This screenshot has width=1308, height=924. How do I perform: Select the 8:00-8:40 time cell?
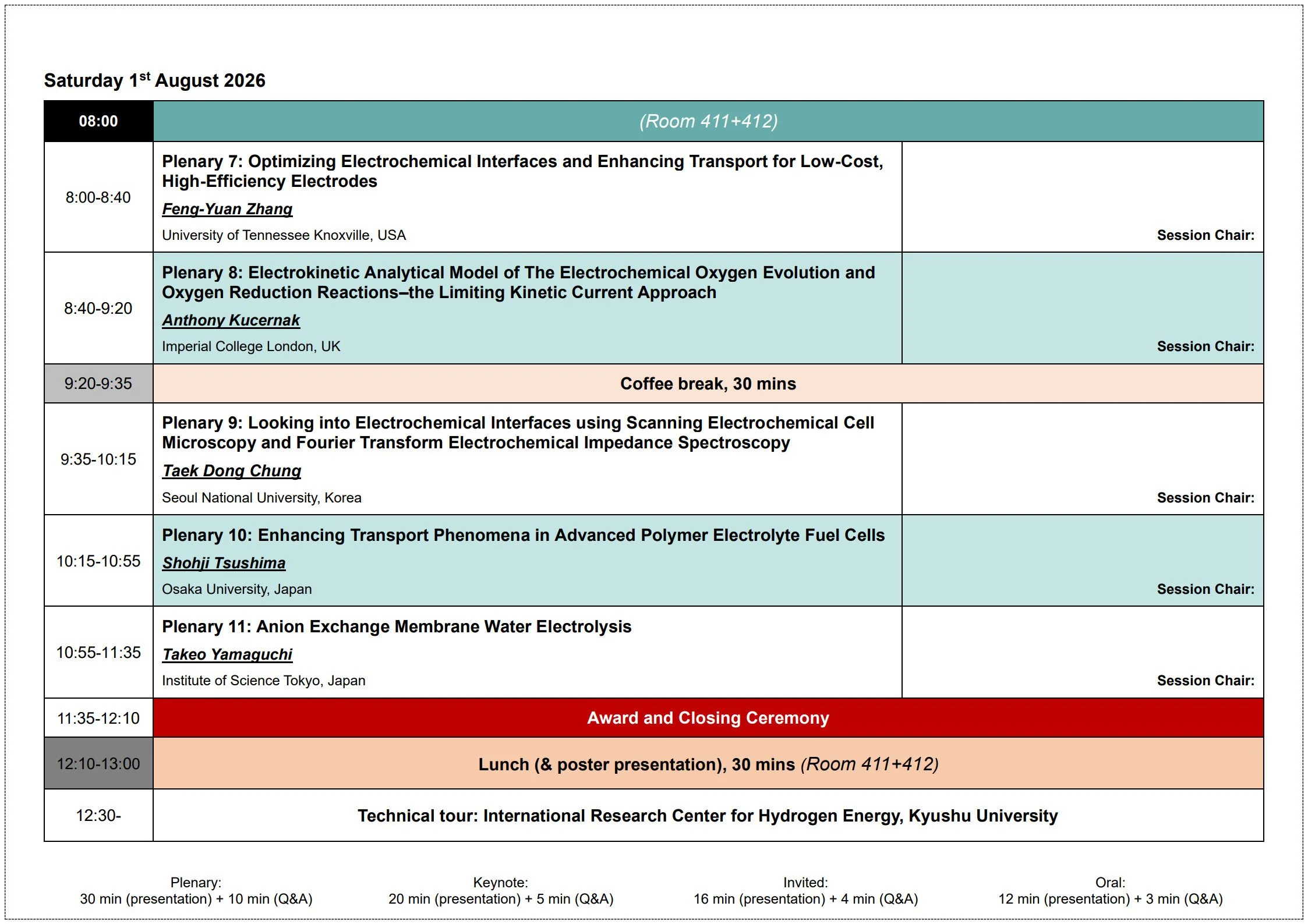98,197
